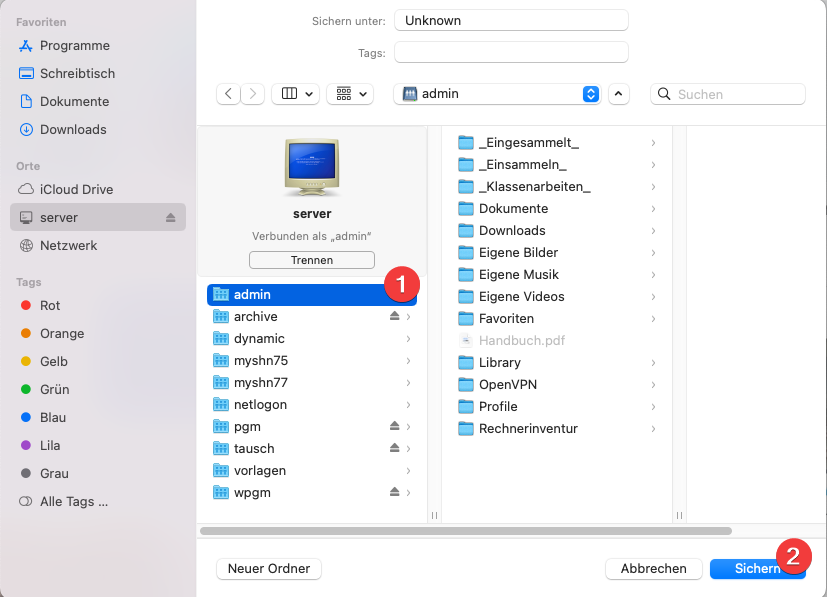Screen dimensions: 827x597
Task: Open the Eigene Bilder folder
Action: click(x=557, y=253)
